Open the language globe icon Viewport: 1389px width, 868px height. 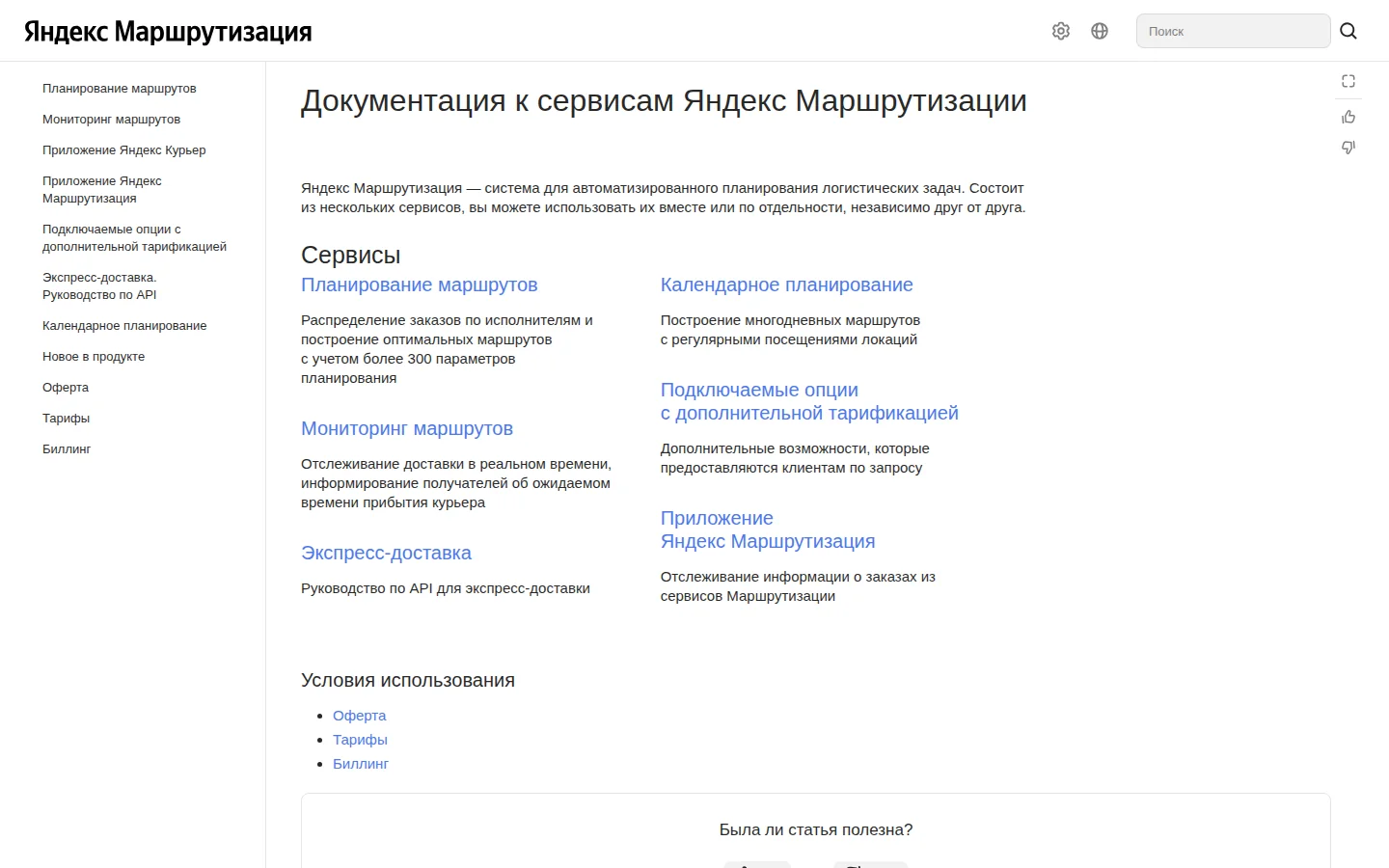click(1100, 31)
